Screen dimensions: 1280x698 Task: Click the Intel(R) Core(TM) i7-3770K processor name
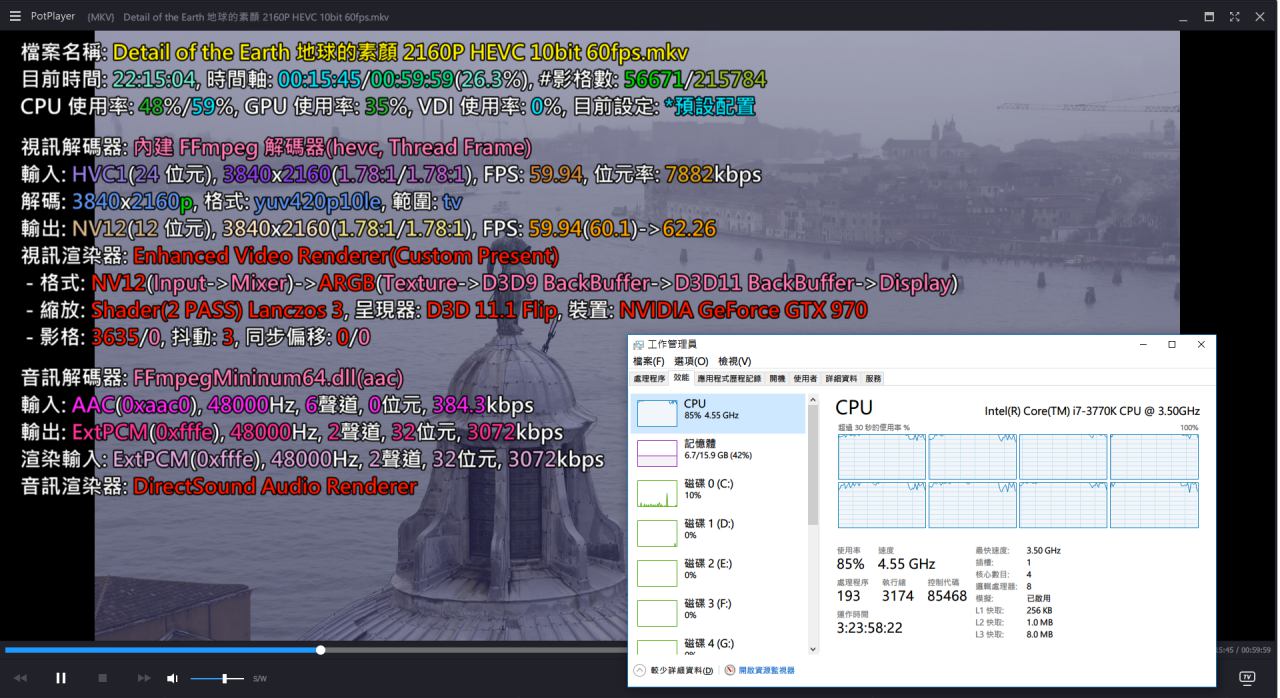[1092, 411]
